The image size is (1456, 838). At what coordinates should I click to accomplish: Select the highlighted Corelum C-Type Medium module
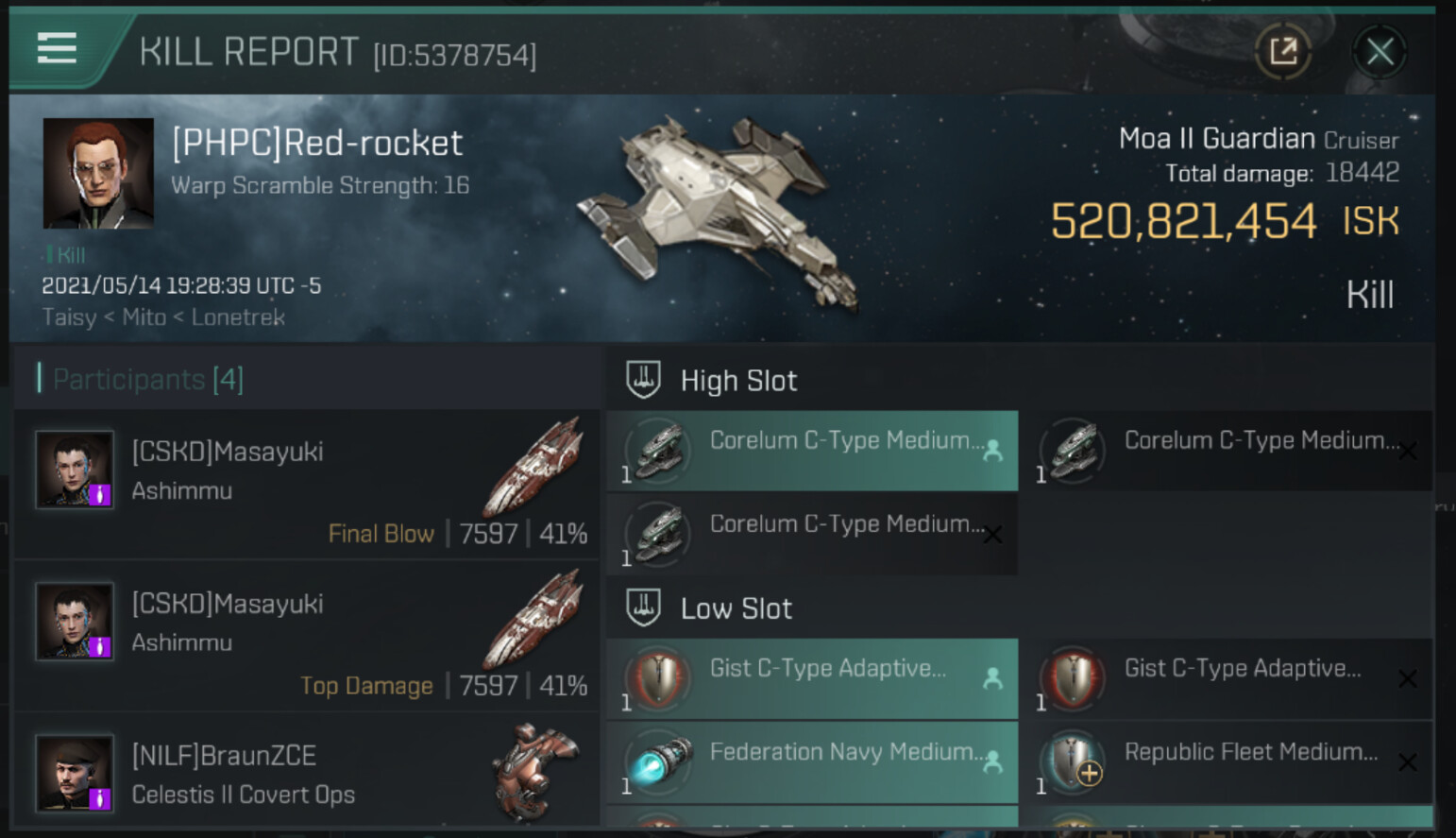click(812, 451)
